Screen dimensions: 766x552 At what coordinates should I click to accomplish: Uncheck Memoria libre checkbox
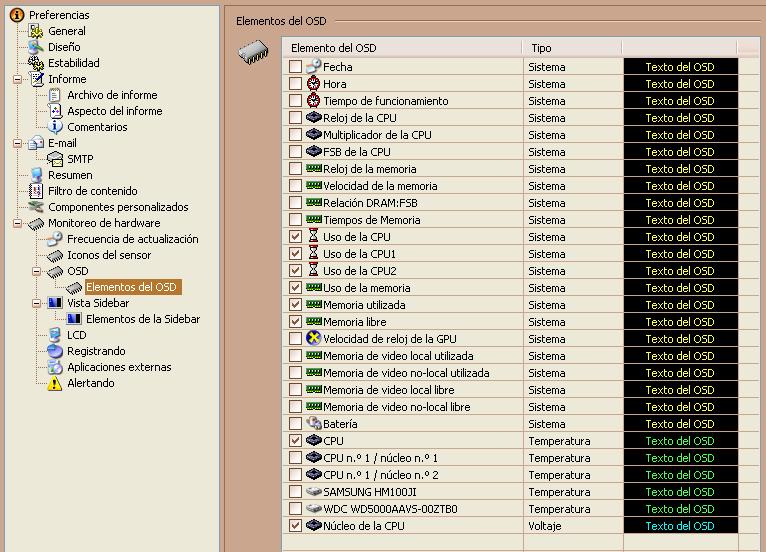click(x=295, y=321)
